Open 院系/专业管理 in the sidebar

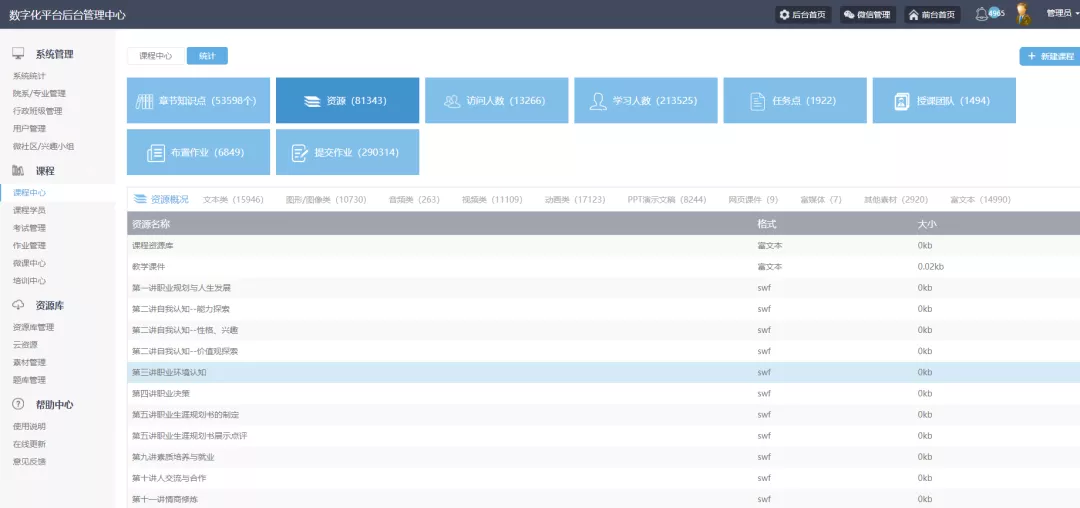click(39, 93)
